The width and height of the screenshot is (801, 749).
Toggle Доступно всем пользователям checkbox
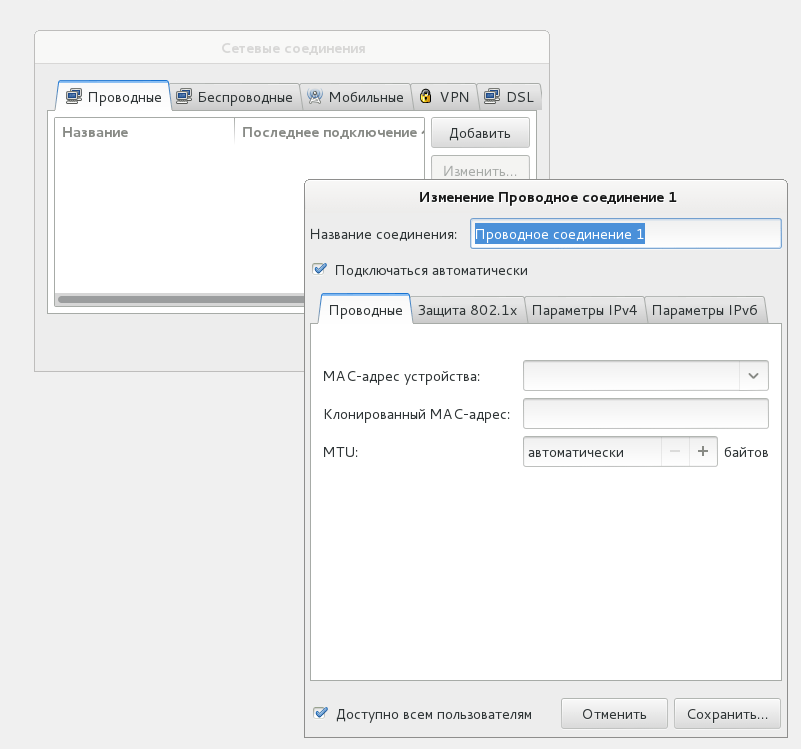point(320,713)
